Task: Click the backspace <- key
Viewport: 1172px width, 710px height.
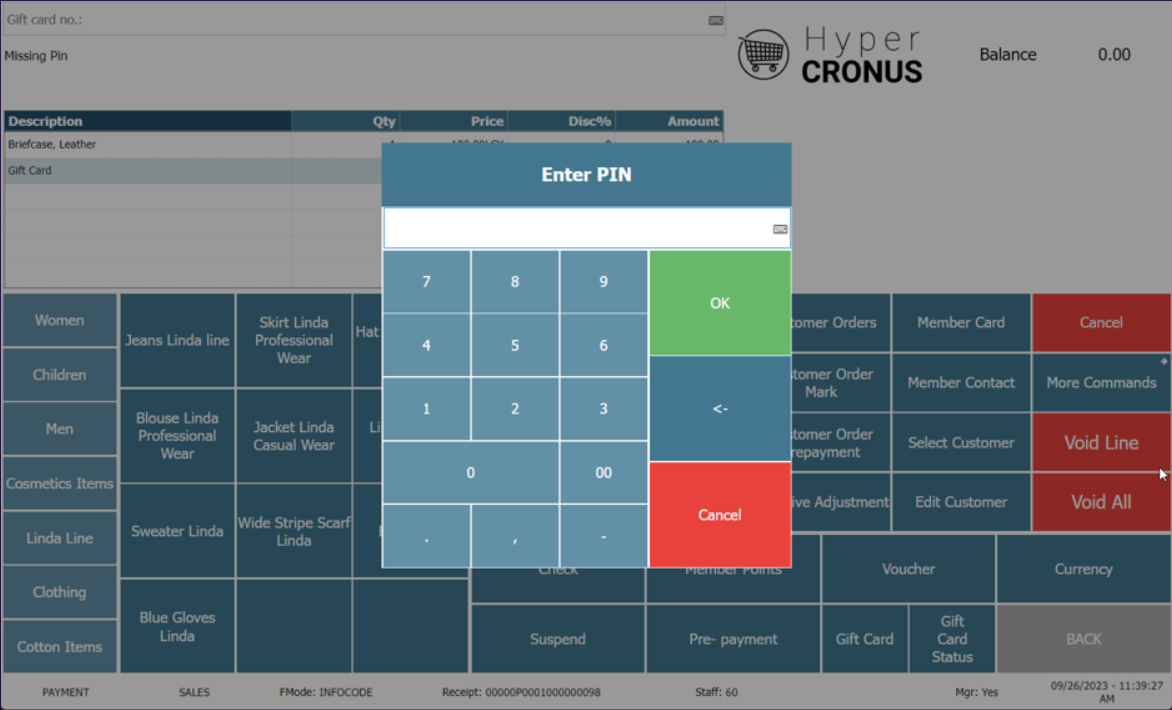Action: pyautogui.click(x=720, y=409)
